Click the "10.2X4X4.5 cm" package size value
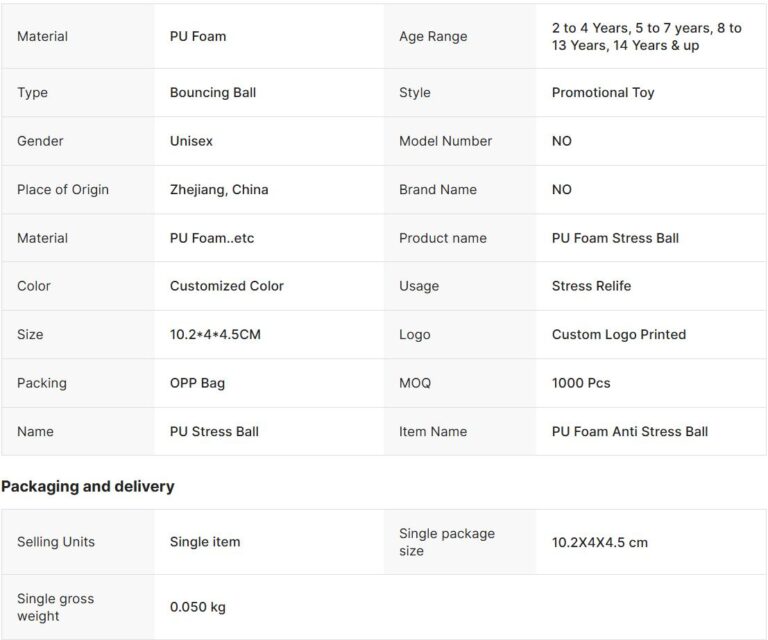The image size is (768, 640). [x=600, y=542]
